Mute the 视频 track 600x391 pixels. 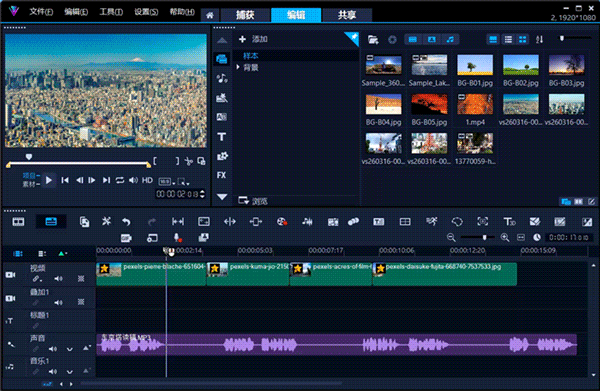click(58, 279)
